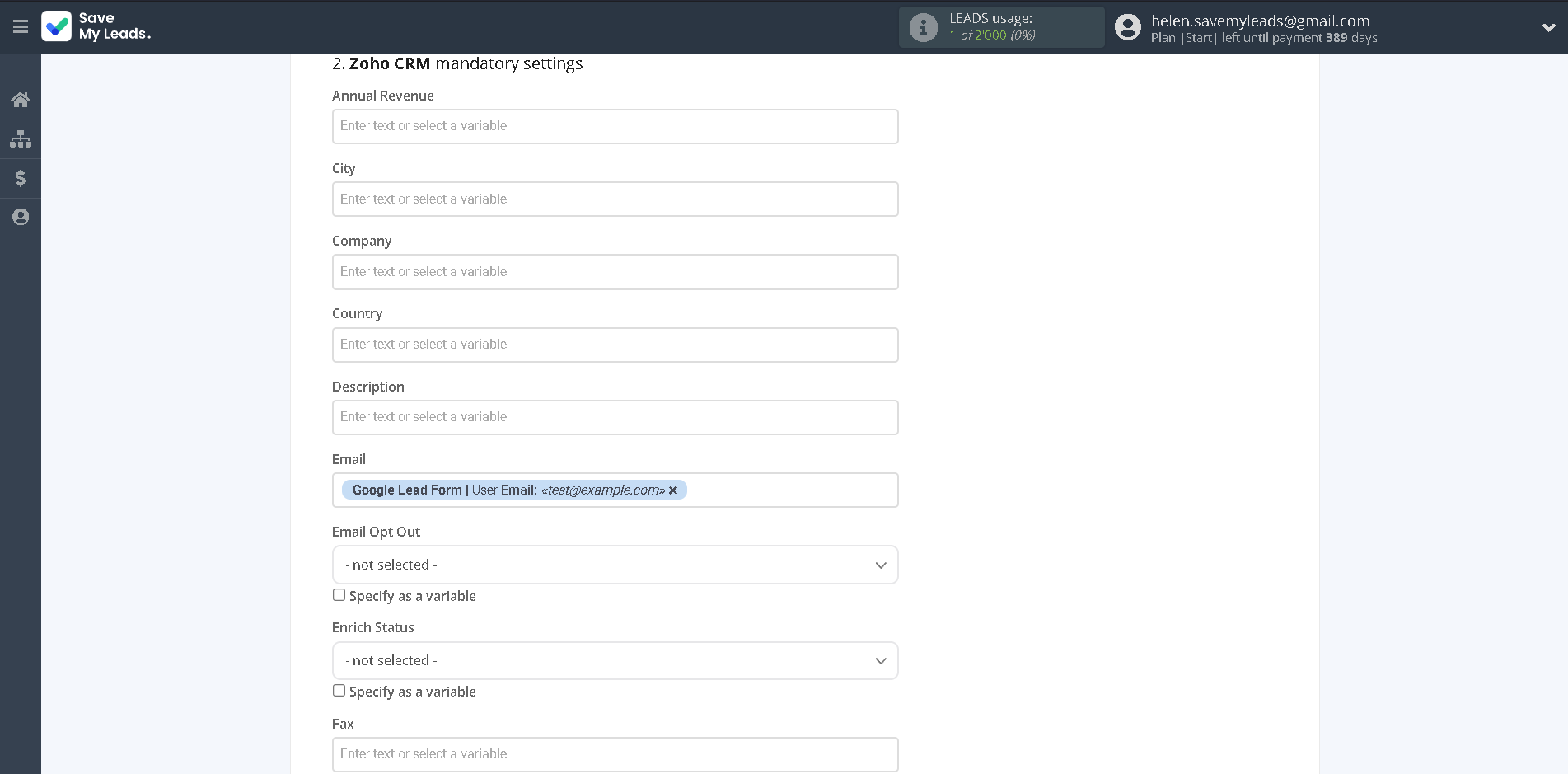This screenshot has height=774, width=1568.
Task: Click the City input field
Action: pyautogui.click(x=615, y=199)
